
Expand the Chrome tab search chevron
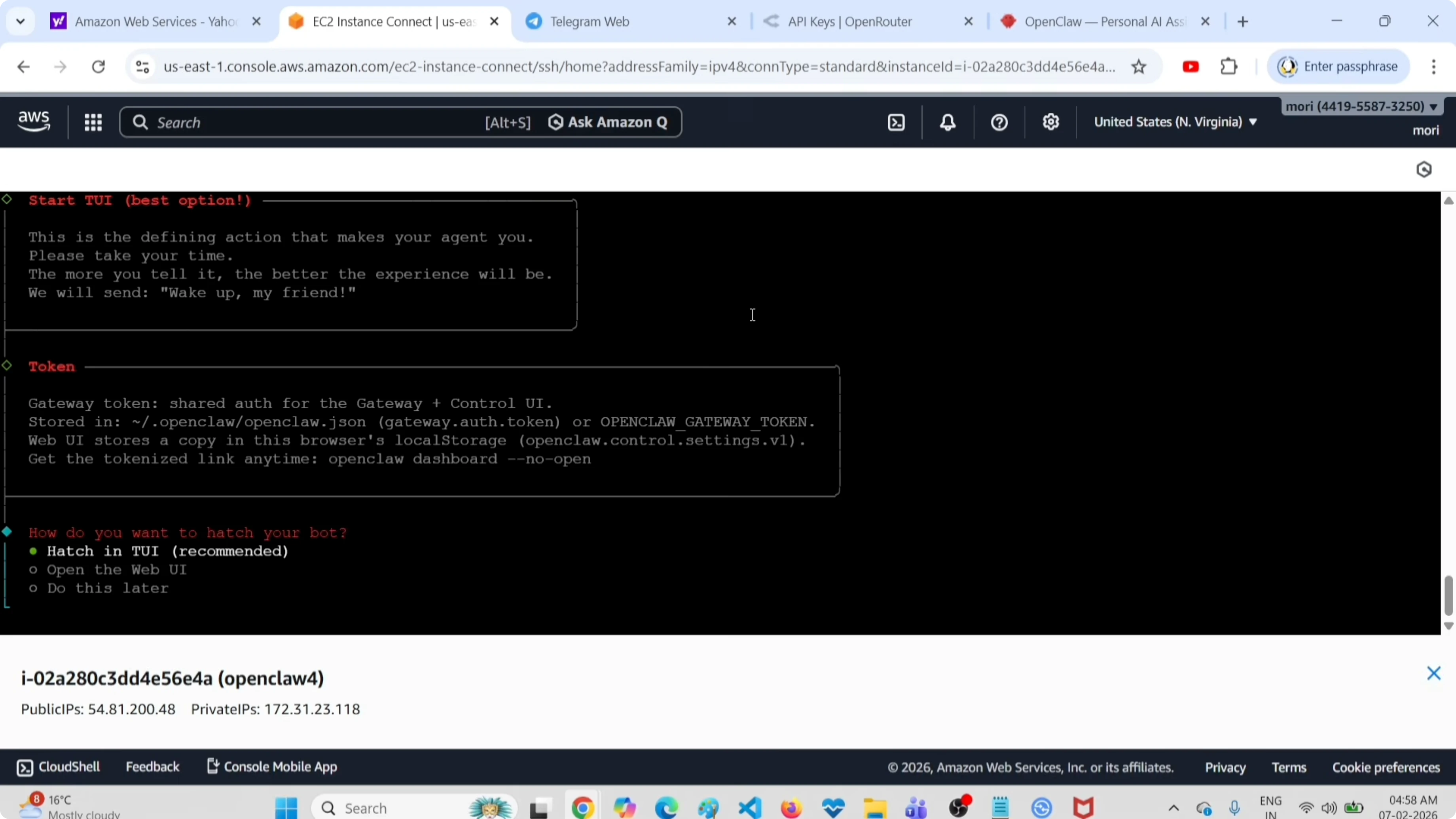(20, 21)
